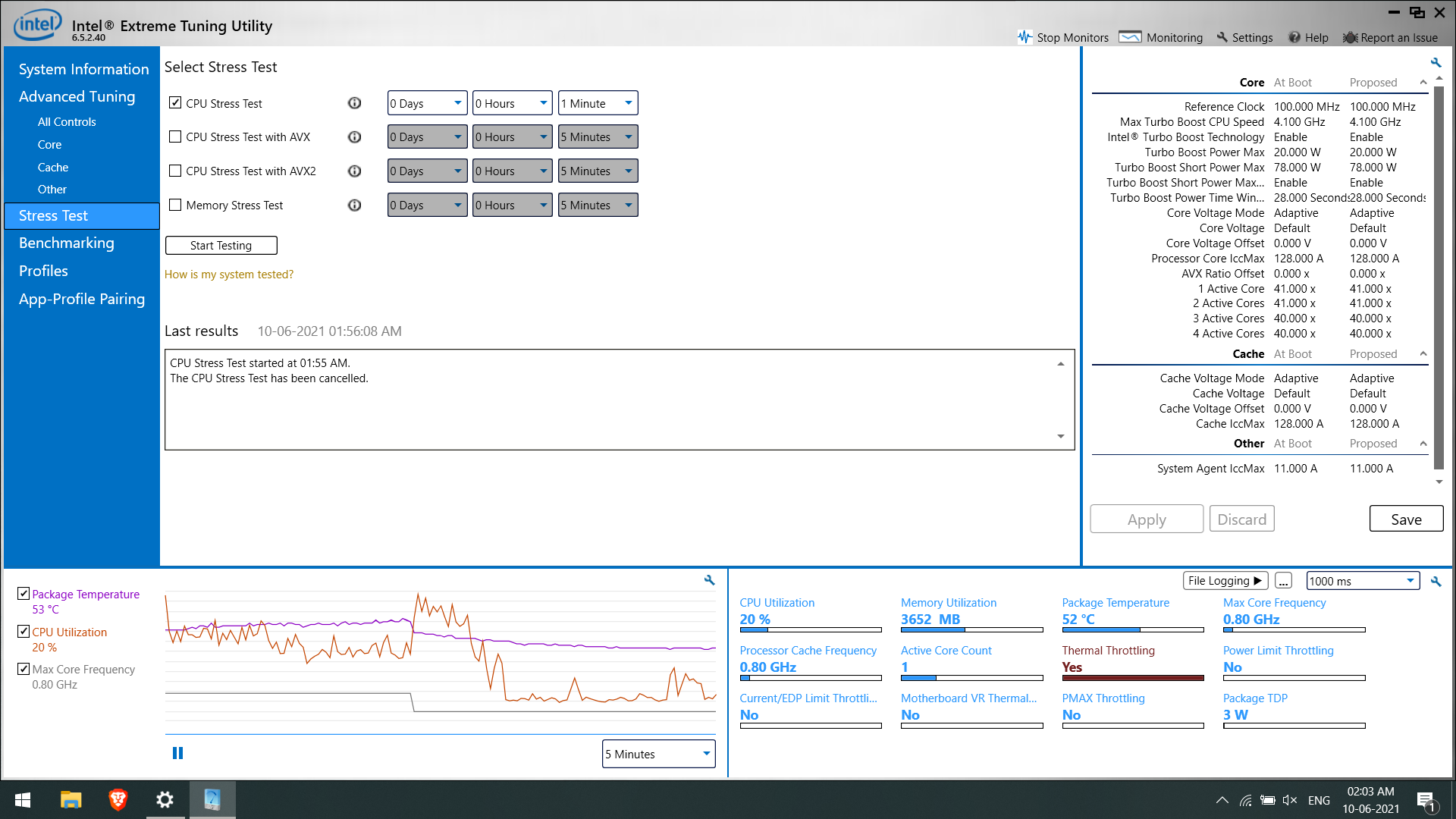Open Windows Settings gear in taskbar
Viewport: 1456px width, 819px height.
(x=165, y=800)
